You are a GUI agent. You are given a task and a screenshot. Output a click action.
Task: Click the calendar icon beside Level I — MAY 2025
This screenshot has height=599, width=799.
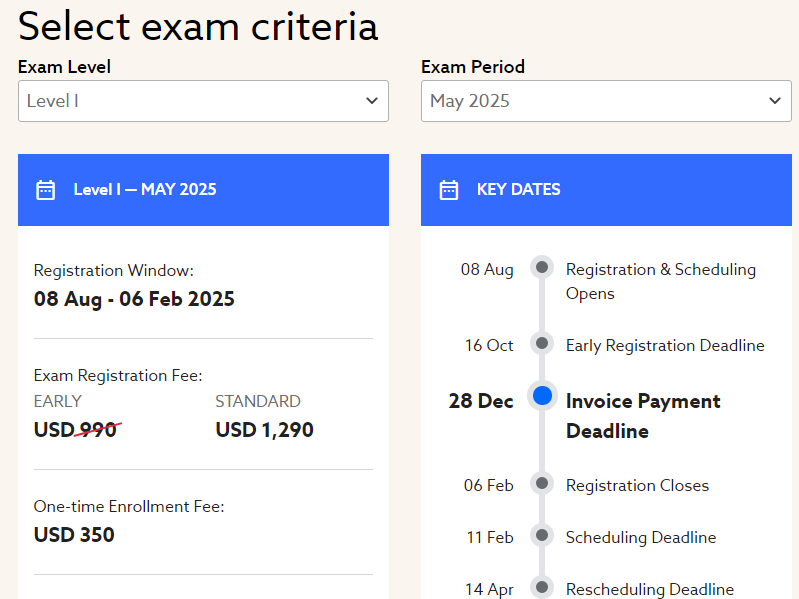[45, 190]
